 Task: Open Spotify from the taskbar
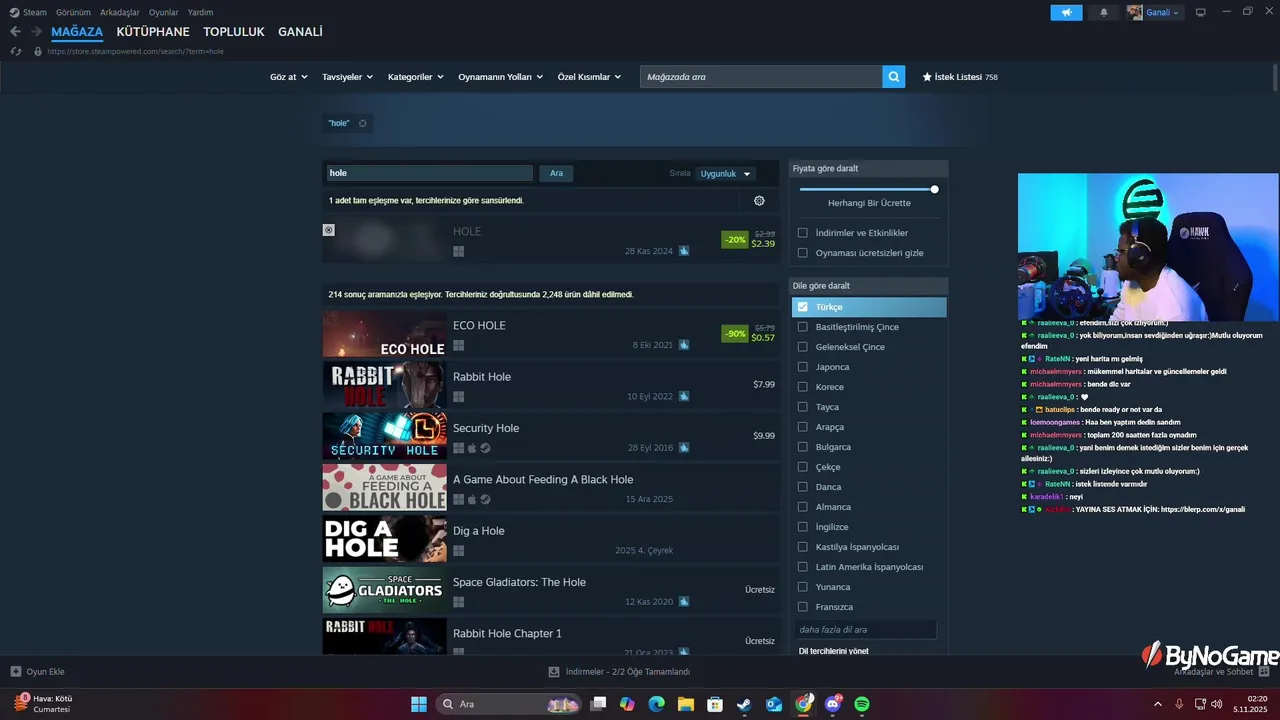(862, 704)
